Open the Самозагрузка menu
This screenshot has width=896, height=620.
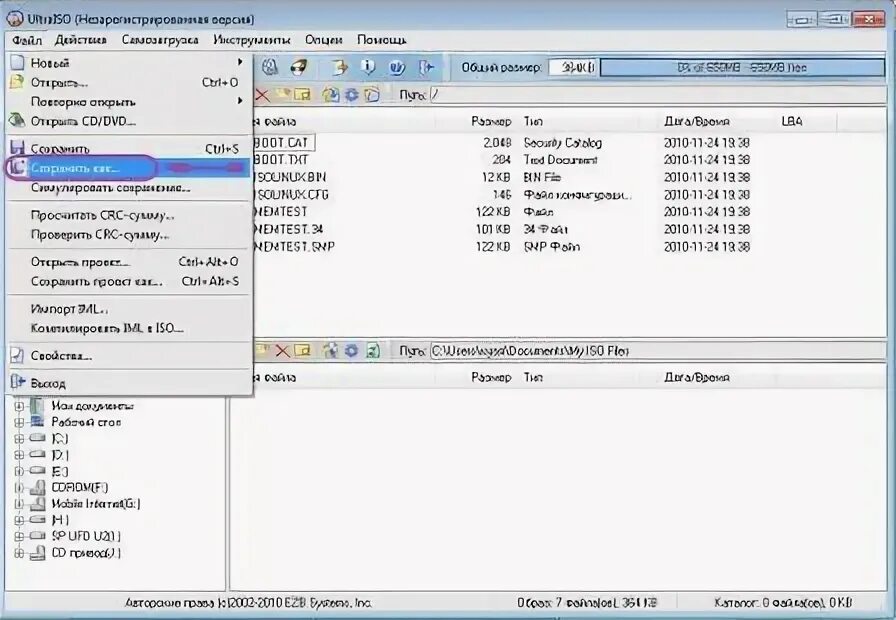[x=160, y=40]
